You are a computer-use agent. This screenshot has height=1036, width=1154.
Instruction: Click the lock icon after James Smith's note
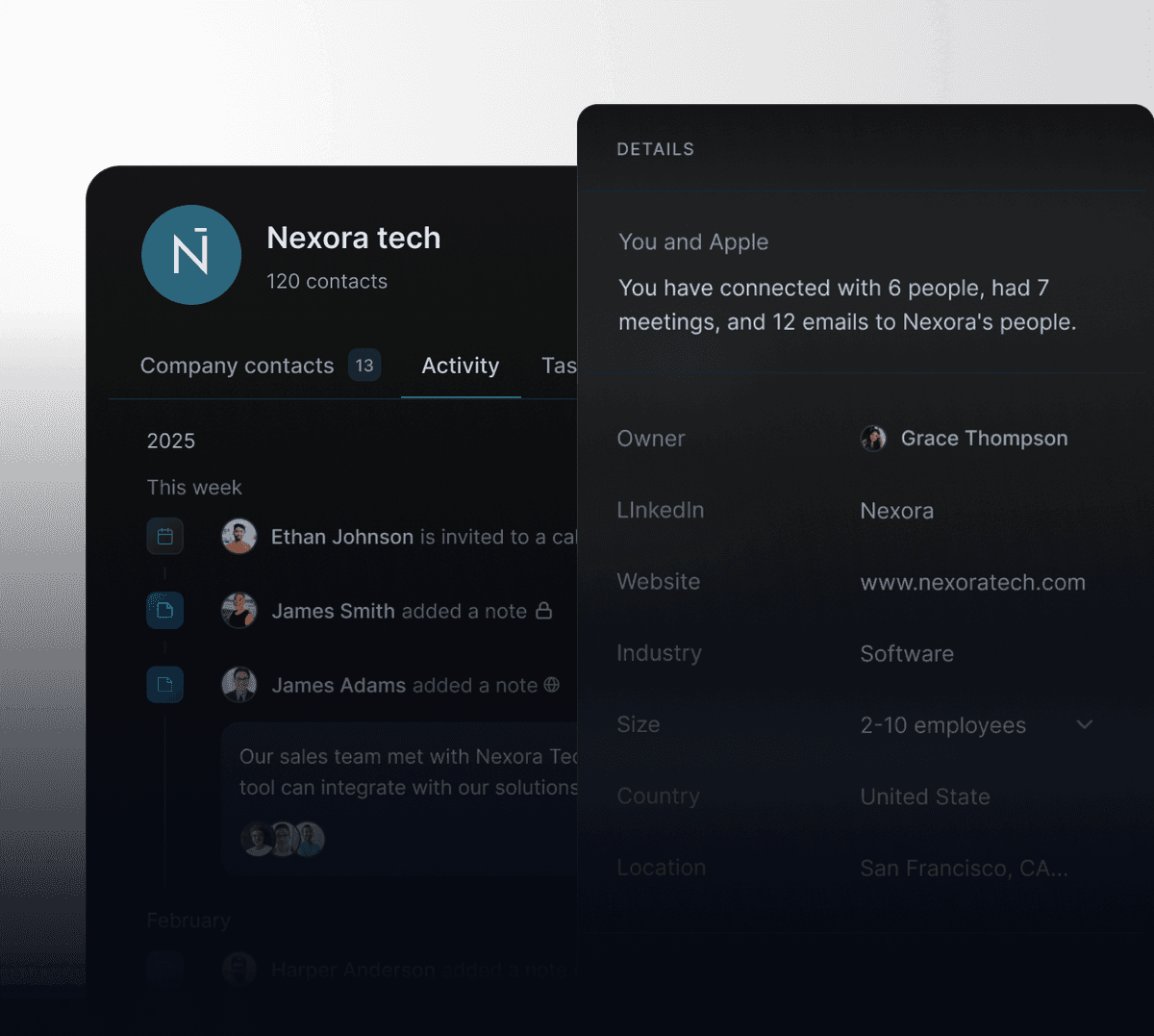(x=544, y=610)
